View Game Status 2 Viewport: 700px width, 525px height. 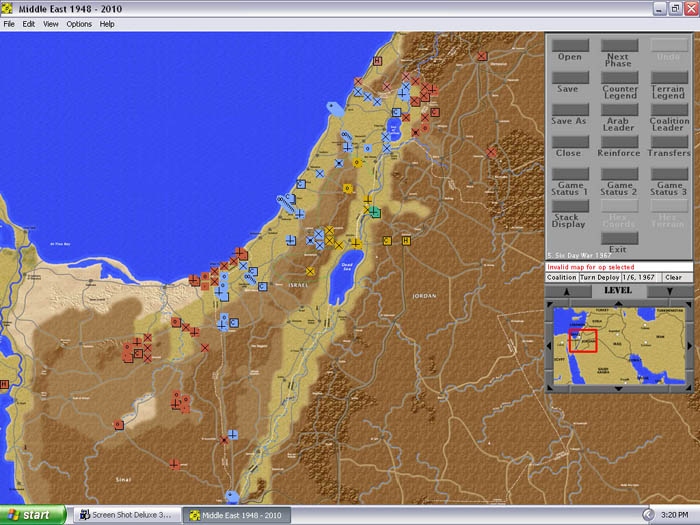tap(619, 174)
